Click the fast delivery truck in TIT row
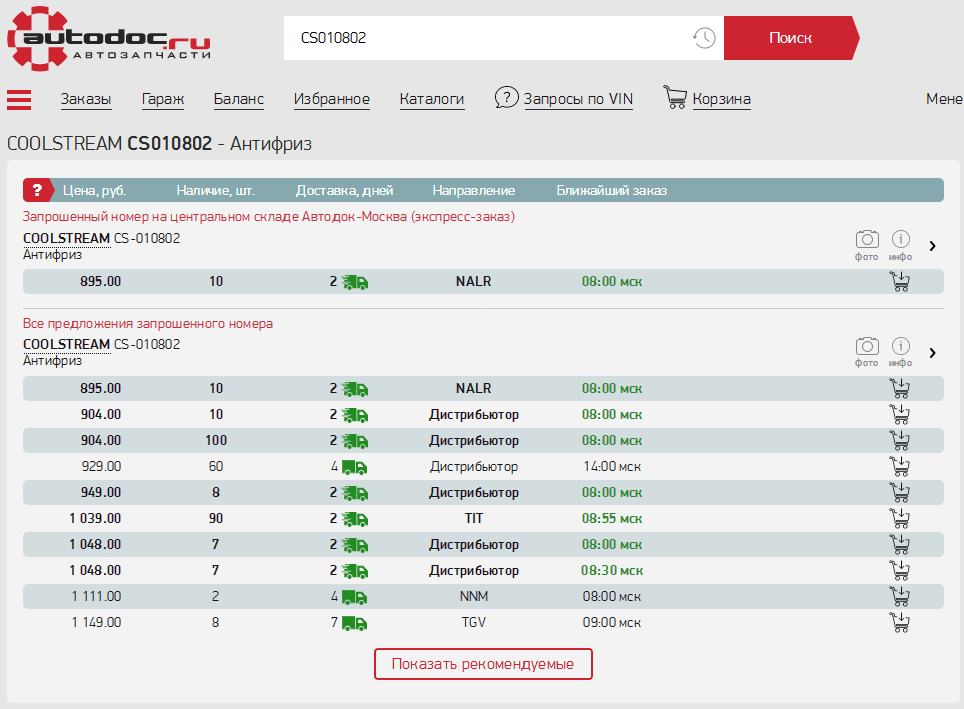The image size is (964, 709). pyautogui.click(x=354, y=519)
